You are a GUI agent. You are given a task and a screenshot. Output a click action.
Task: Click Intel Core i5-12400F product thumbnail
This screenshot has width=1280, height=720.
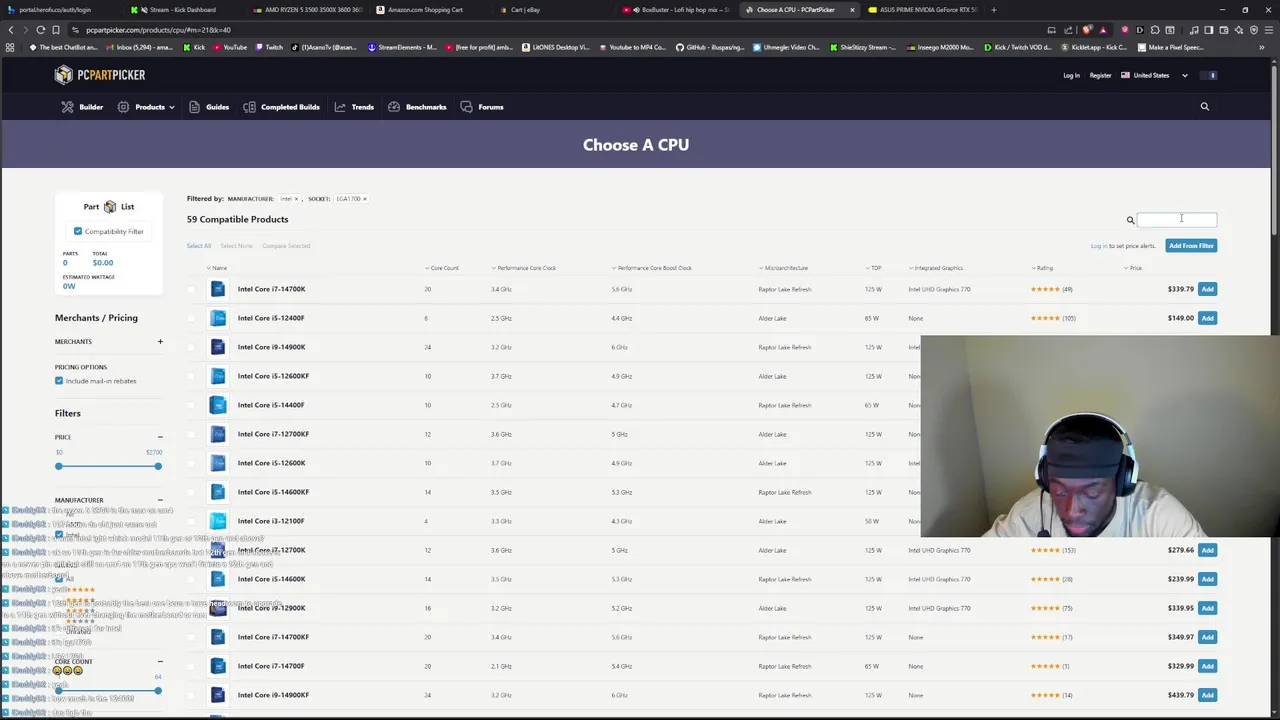pos(218,318)
